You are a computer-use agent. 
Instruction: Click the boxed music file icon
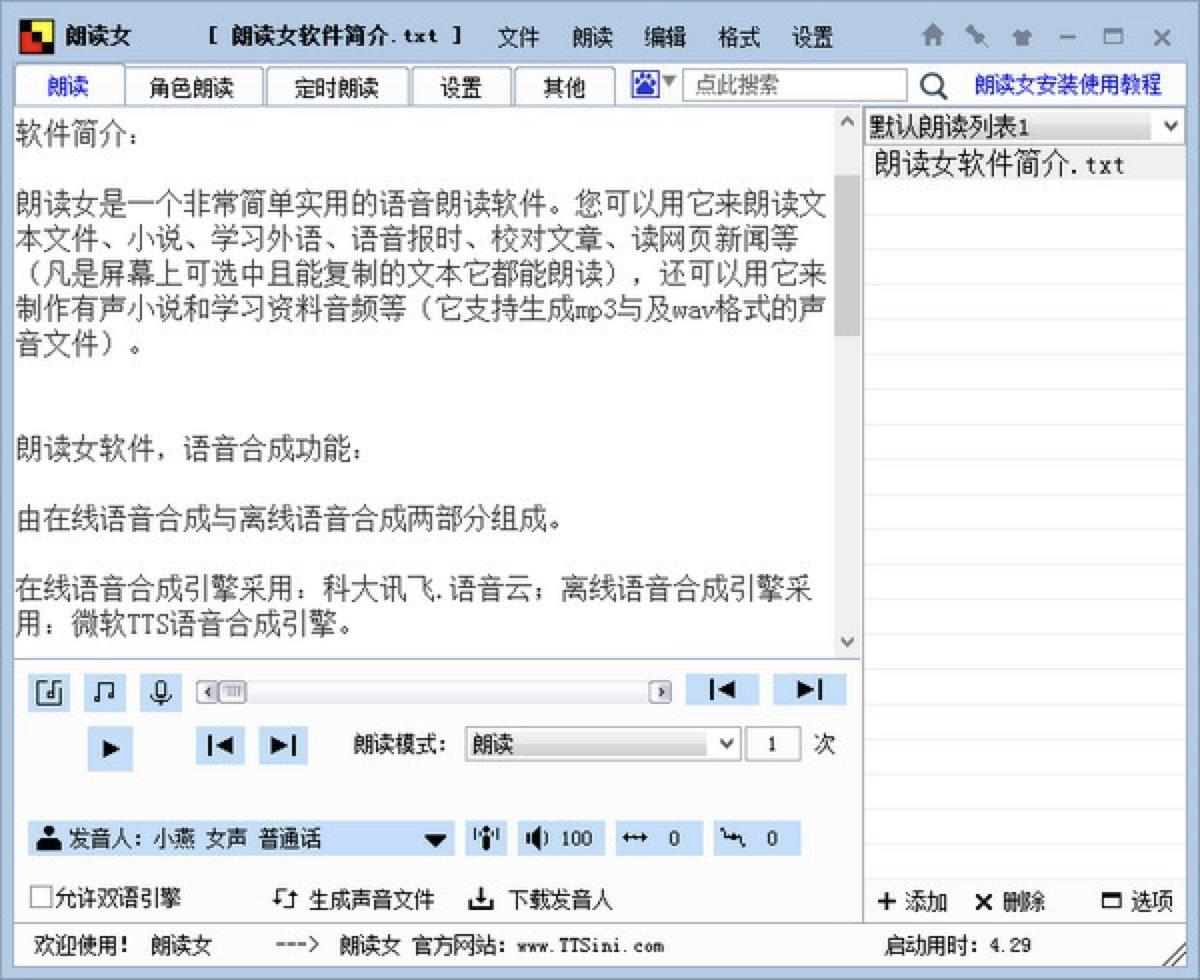coord(49,691)
